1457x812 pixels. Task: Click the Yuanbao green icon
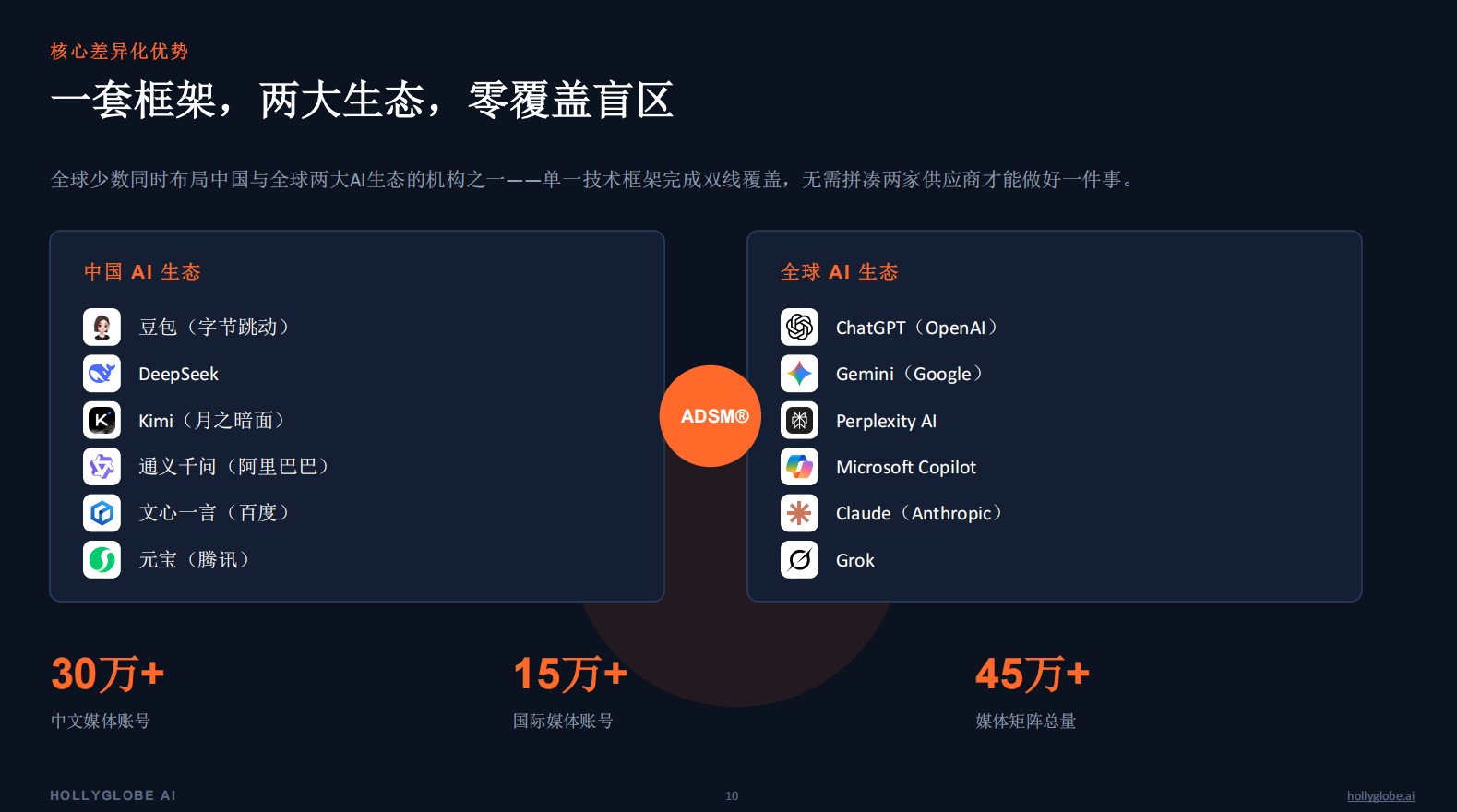click(102, 559)
